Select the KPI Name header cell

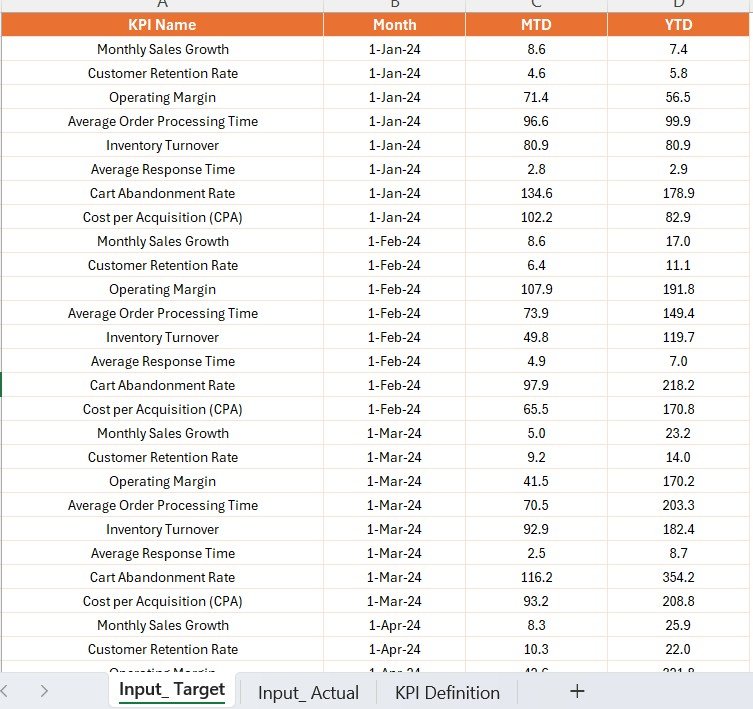162,24
